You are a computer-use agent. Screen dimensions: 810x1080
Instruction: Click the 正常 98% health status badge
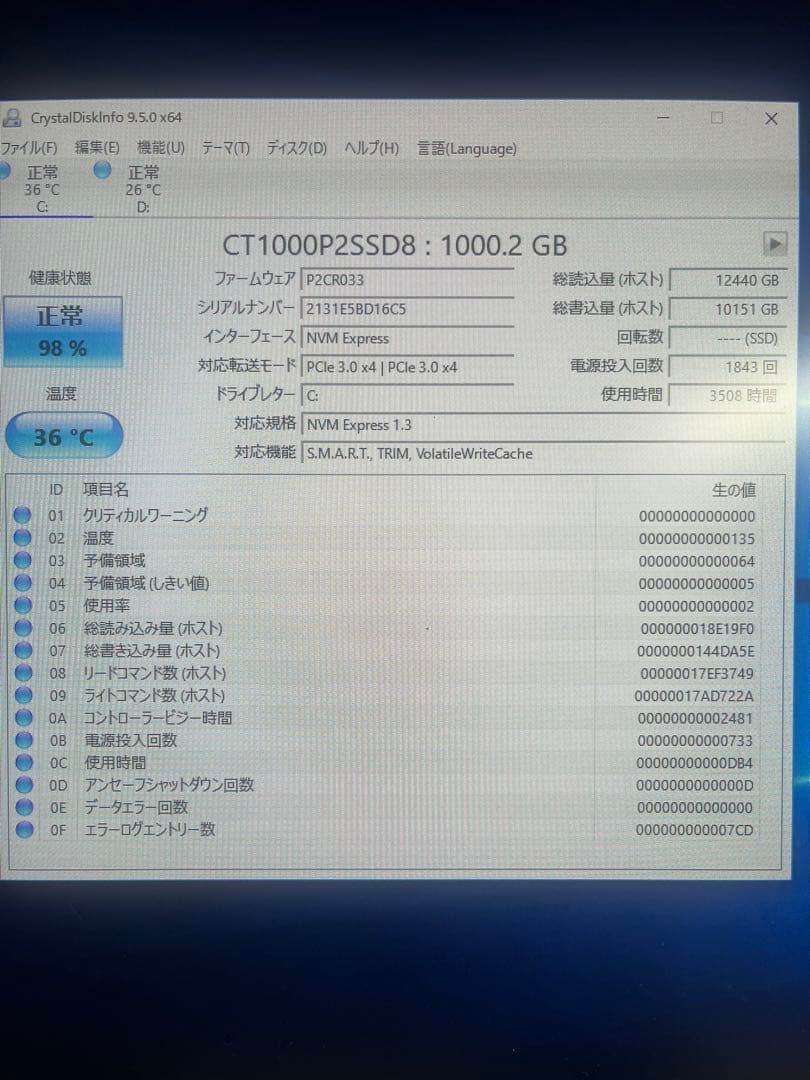[63, 331]
